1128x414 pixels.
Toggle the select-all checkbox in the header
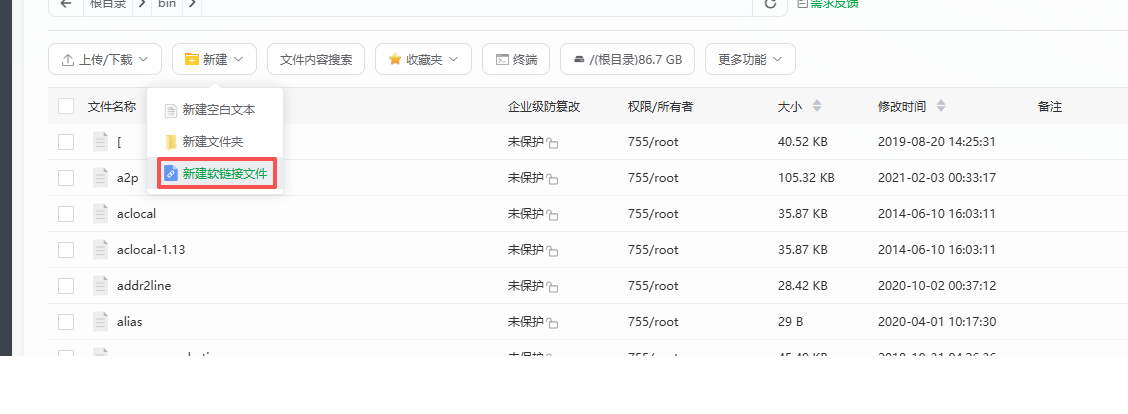pos(66,107)
